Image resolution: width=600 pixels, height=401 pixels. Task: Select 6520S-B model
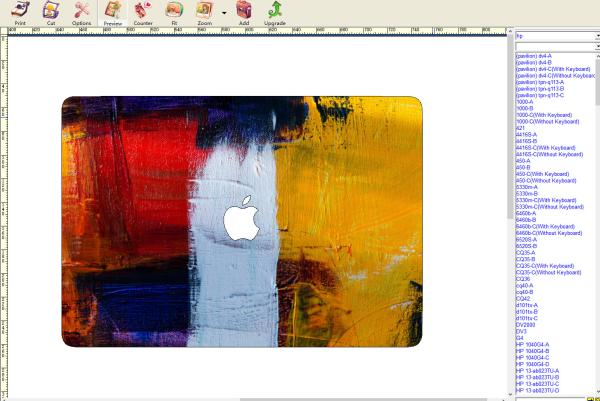[527, 246]
